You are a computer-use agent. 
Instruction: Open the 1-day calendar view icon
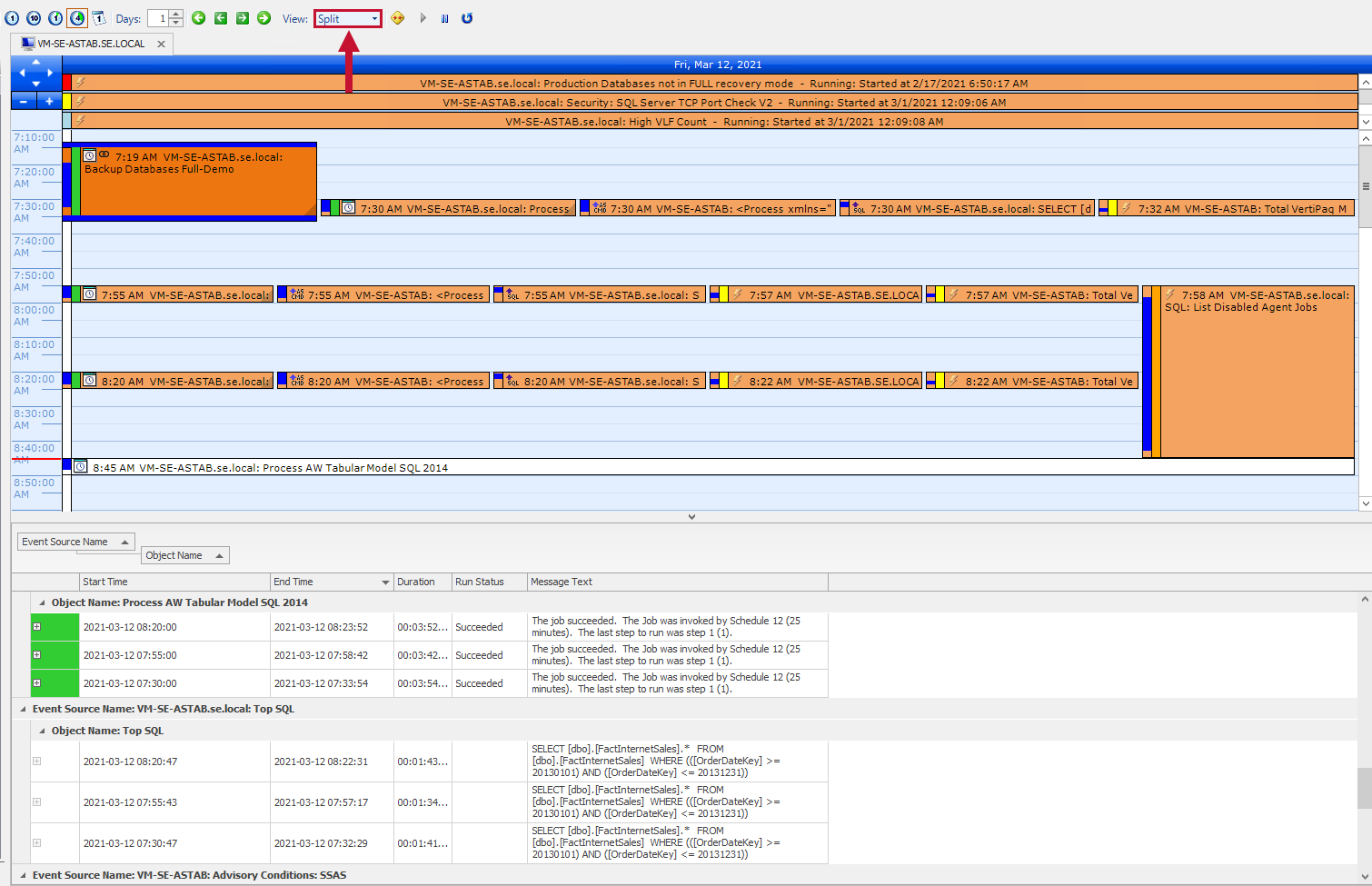click(99, 18)
